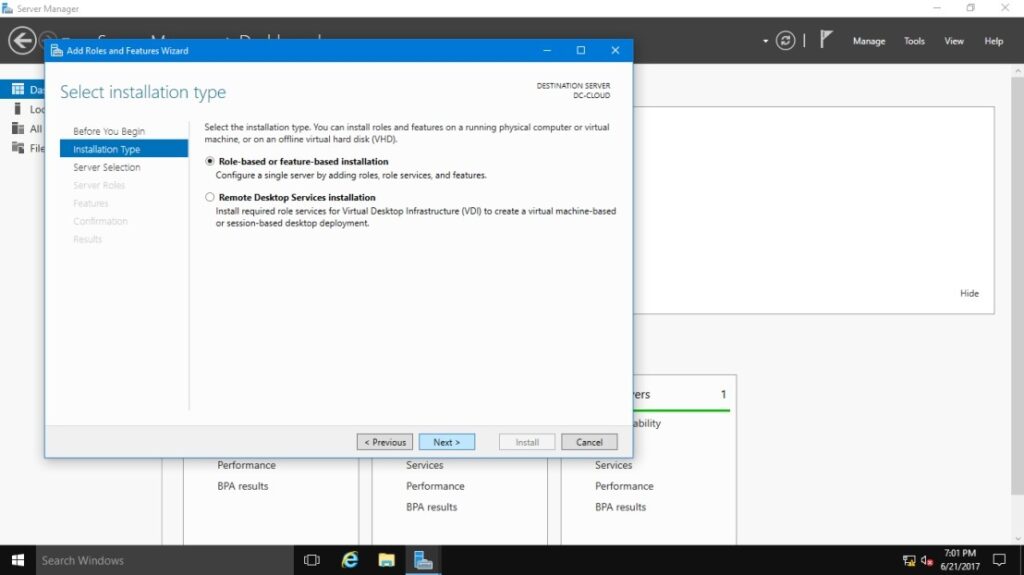Viewport: 1024px width, 575px height.
Task: Click Server Manager back arrow icon
Action: coord(22,41)
